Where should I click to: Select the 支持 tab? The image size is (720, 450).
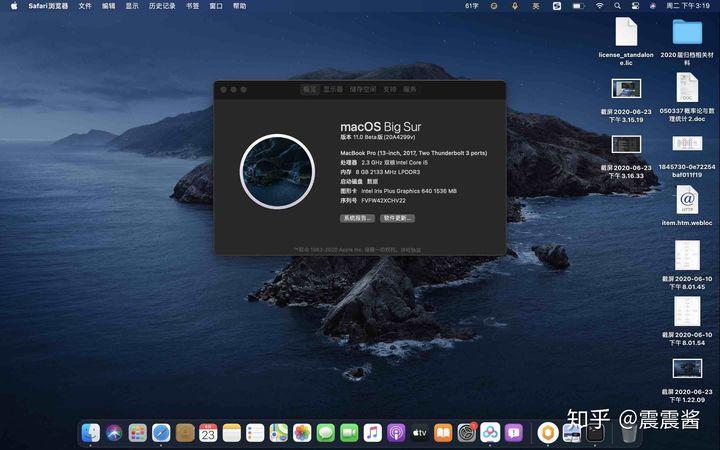(x=390, y=89)
